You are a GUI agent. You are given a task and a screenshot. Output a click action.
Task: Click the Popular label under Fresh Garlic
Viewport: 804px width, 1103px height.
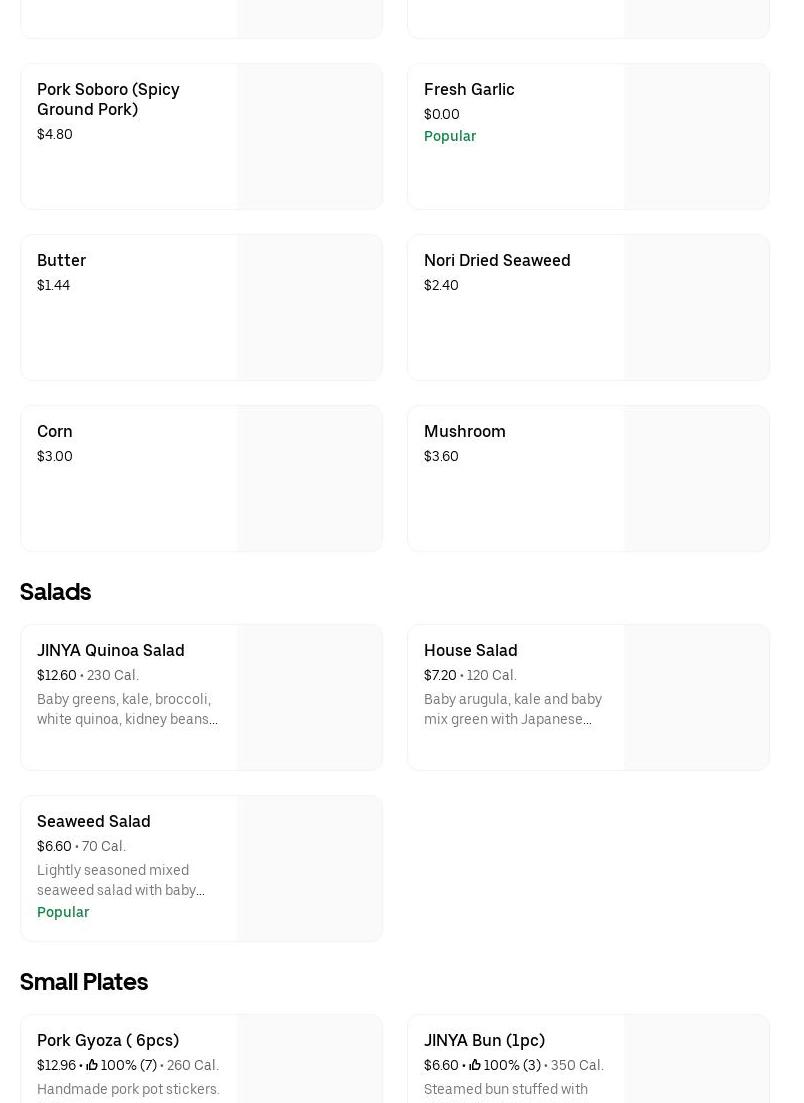tap(450, 136)
